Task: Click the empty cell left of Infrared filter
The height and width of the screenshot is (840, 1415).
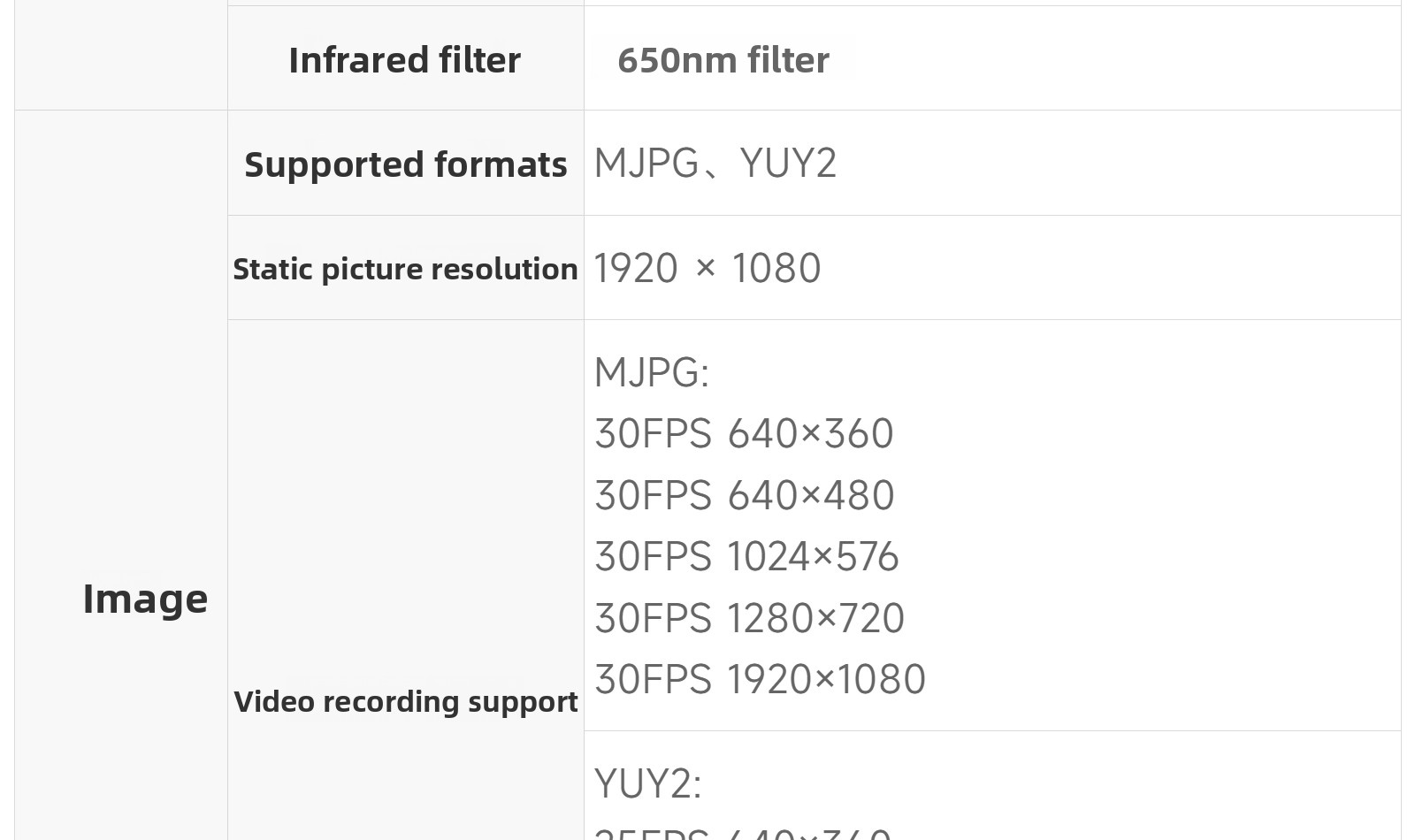Action: 121,55
